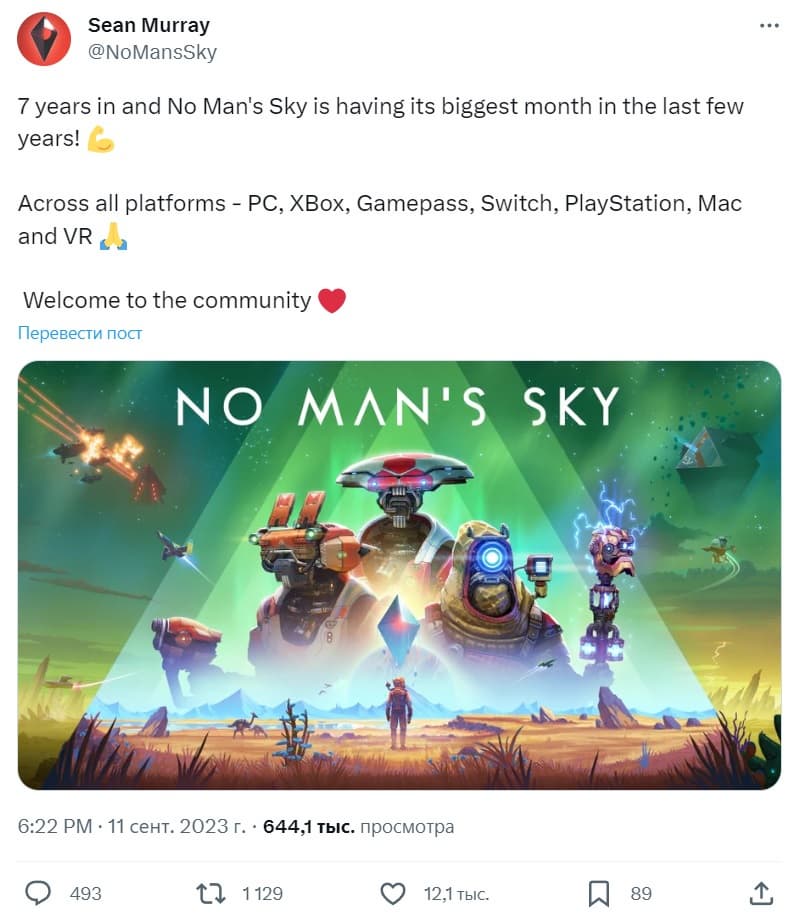Click the 644,1 тыс. просмотра views count
Image resolution: width=798 pixels, height=923 pixels.
pyautogui.click(x=358, y=826)
